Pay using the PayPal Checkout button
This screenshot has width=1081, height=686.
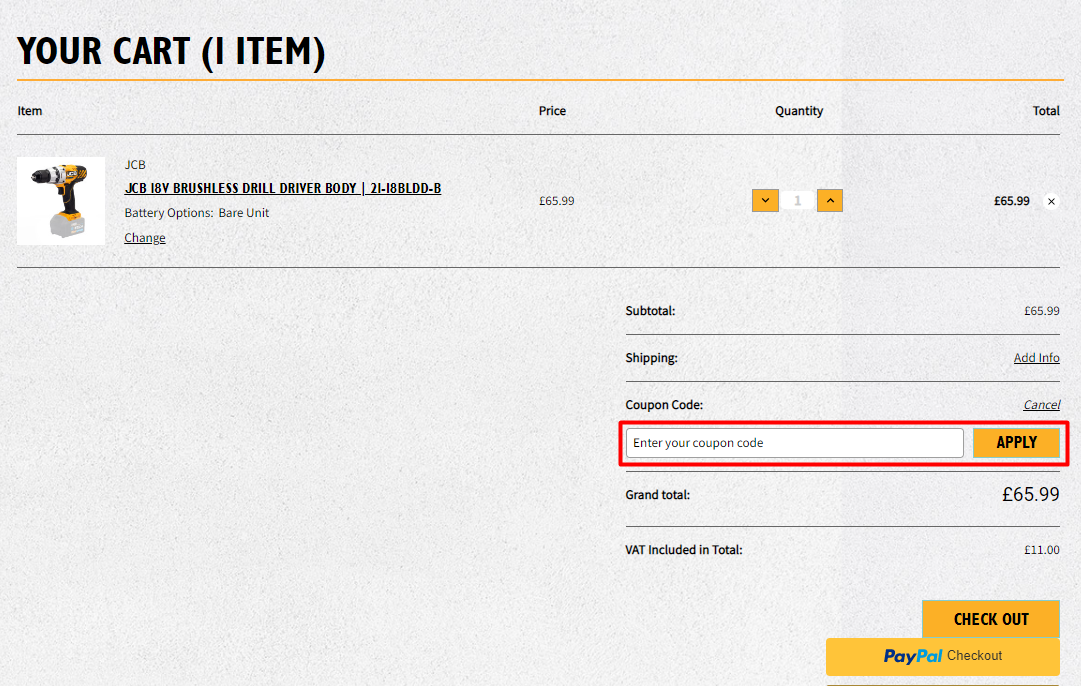942,656
